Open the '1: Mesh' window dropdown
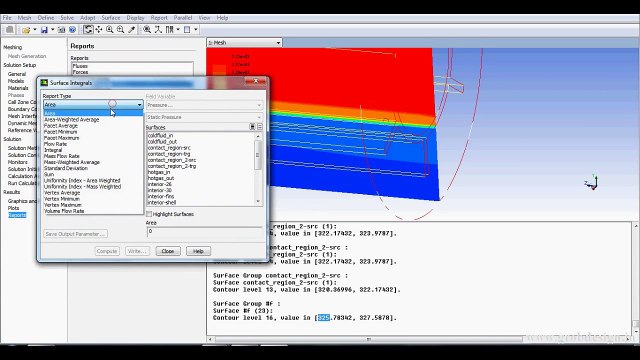Viewport: 640px width, 360px height. (278, 42)
